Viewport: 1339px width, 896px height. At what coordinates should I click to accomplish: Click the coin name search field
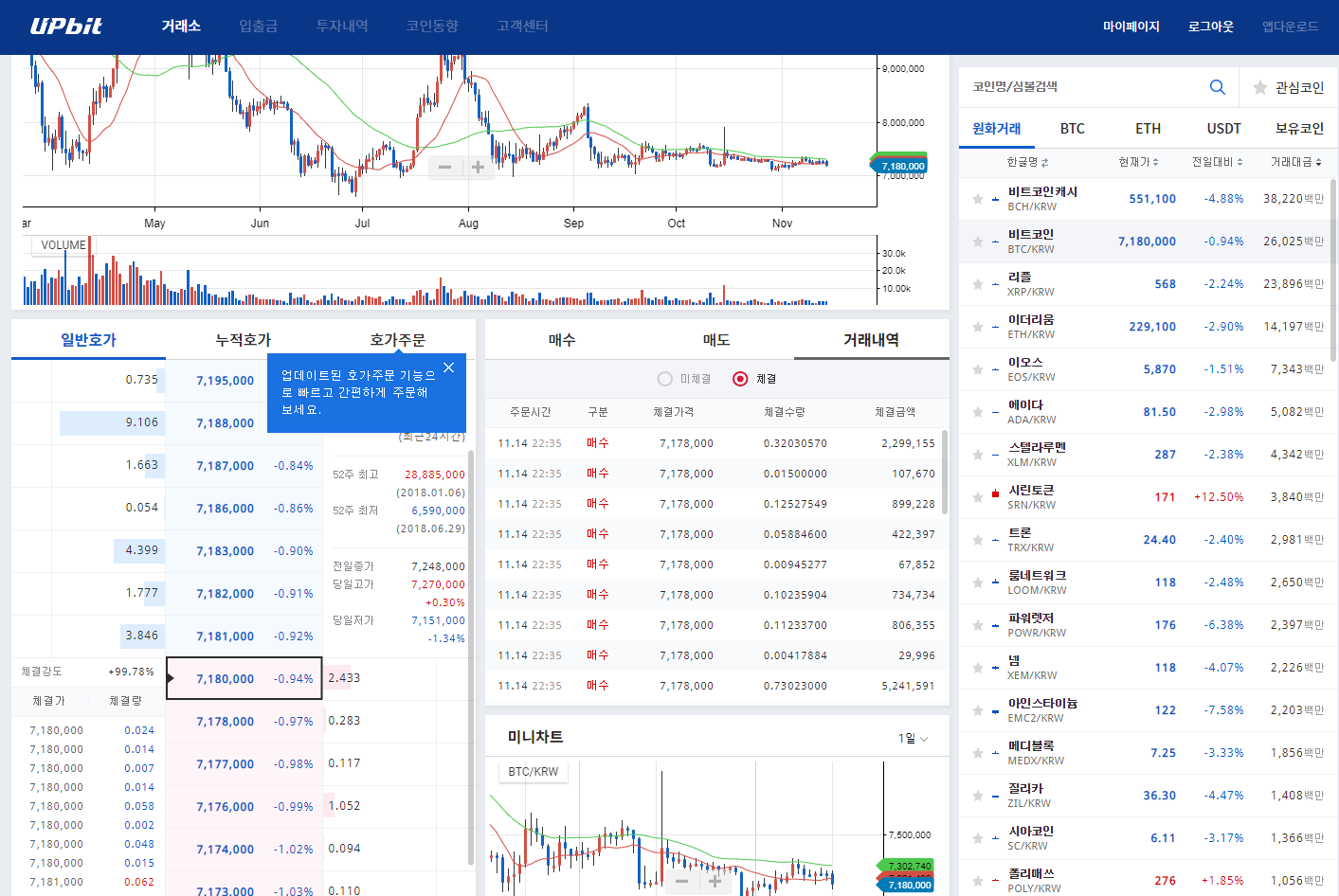pos(1080,87)
